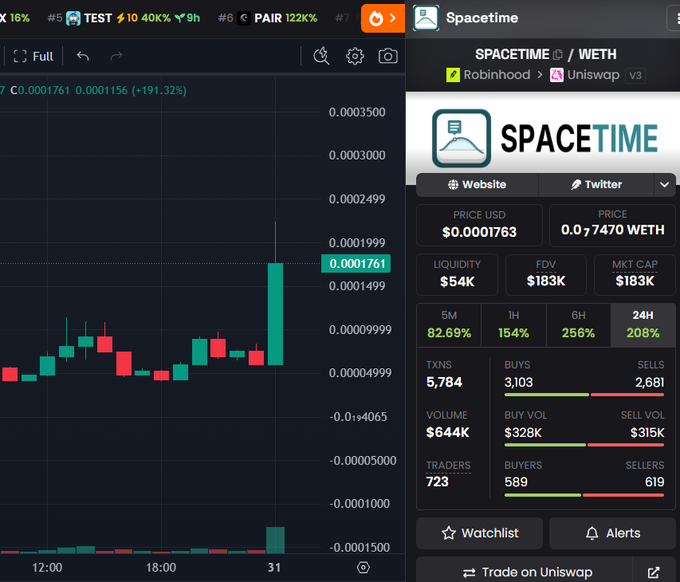Take a chart snapshot with camera icon
This screenshot has width=680, height=582.
coord(388,56)
